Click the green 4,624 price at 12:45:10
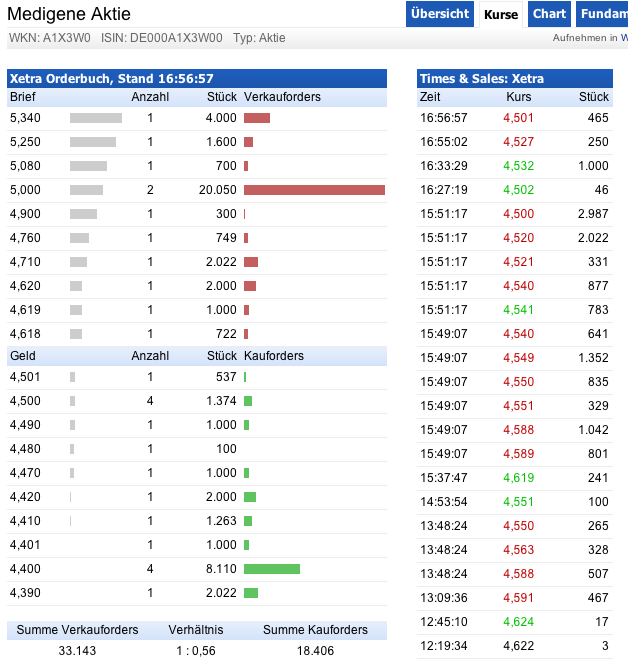628x661 pixels. 518,621
